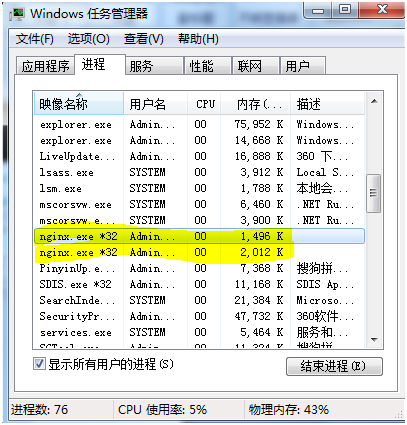Select mscorsvw.exe row with 6,460 K
The image size is (407, 425).
[199, 204]
